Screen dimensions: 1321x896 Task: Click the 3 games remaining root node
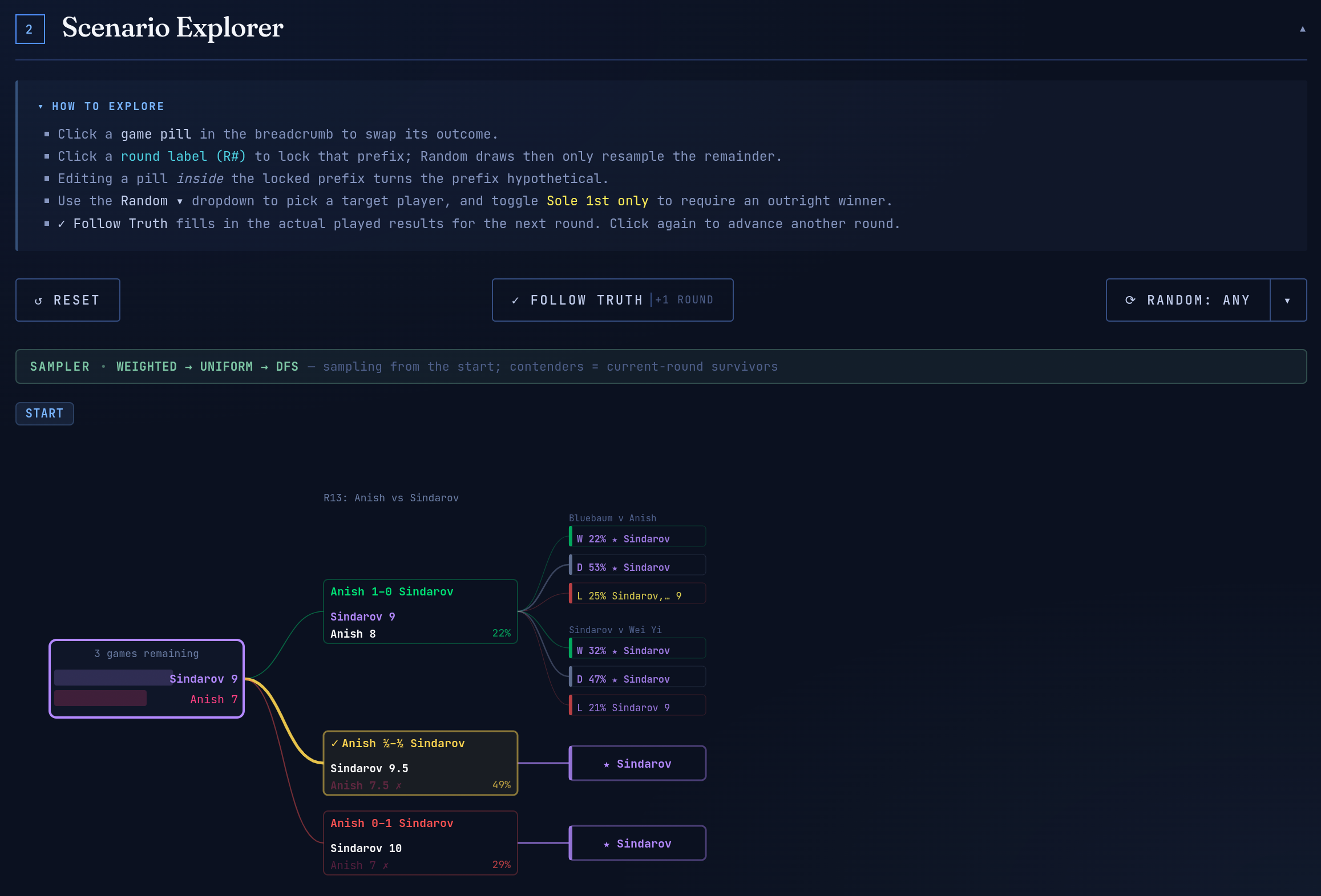[147, 679]
